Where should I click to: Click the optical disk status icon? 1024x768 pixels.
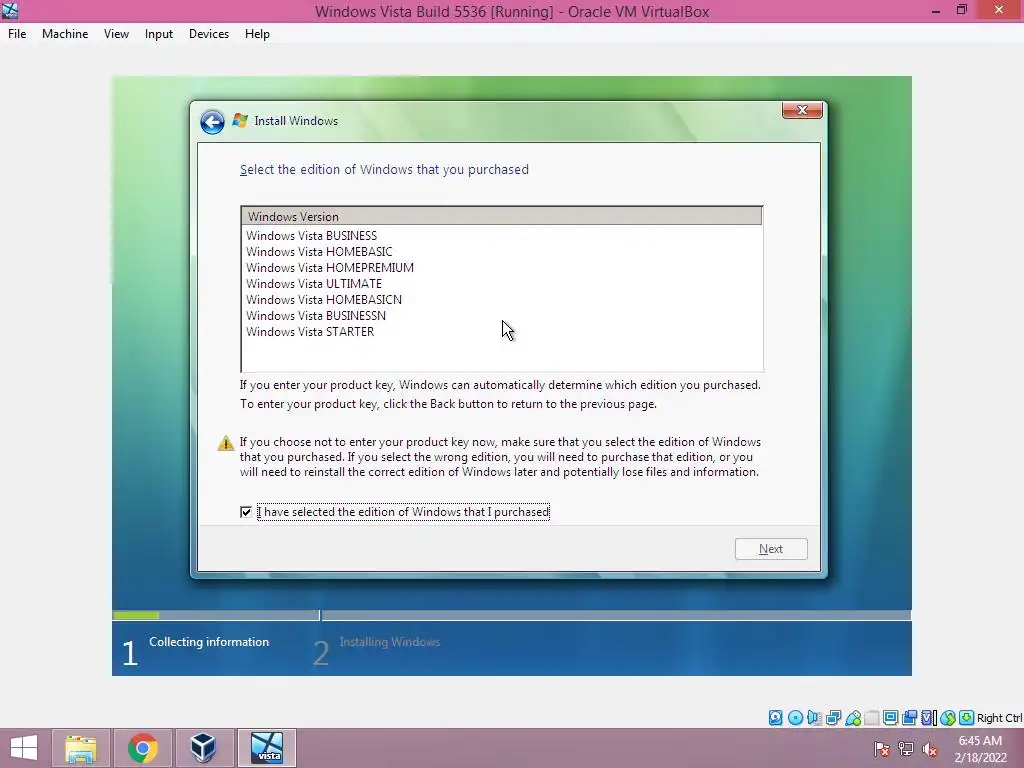pyautogui.click(x=795, y=718)
